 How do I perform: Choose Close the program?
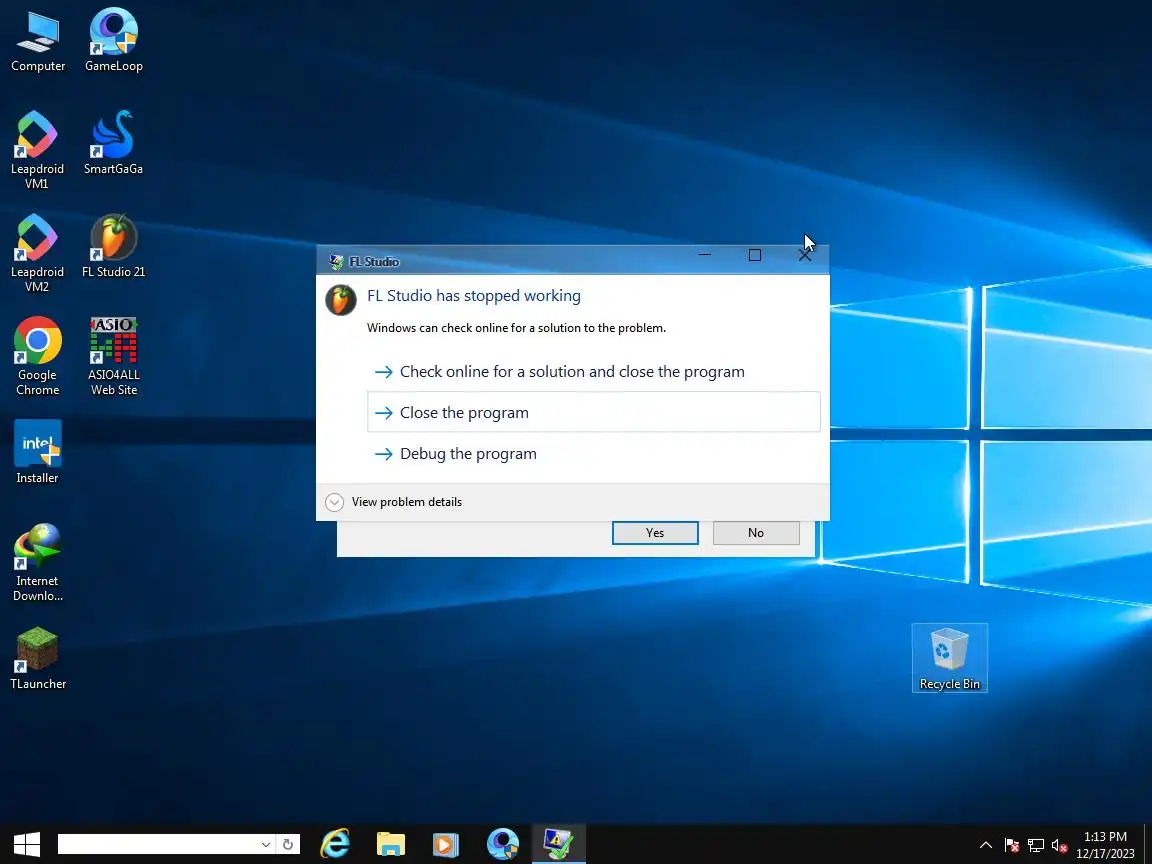pyautogui.click(x=594, y=412)
